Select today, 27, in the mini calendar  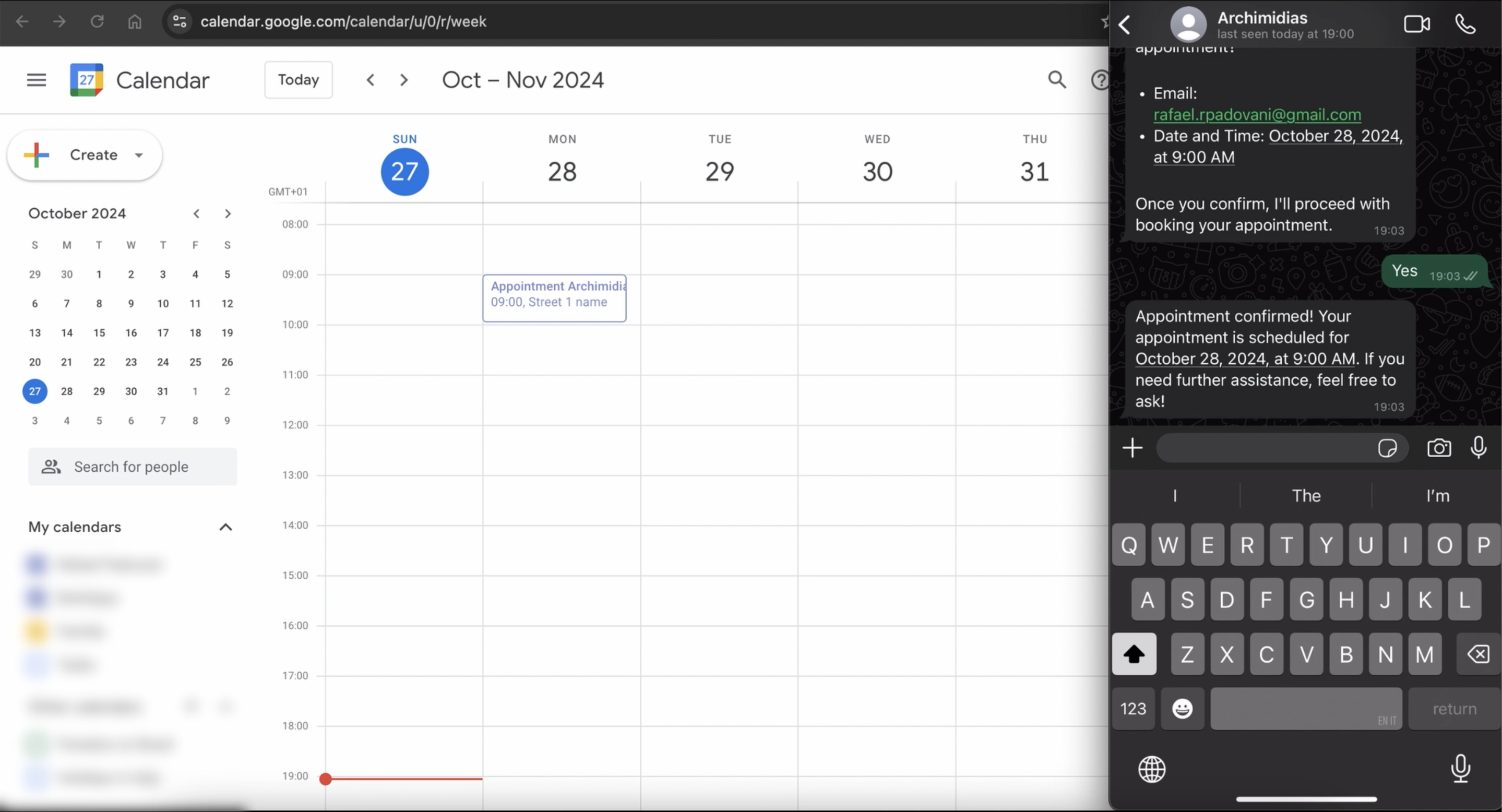(35, 391)
